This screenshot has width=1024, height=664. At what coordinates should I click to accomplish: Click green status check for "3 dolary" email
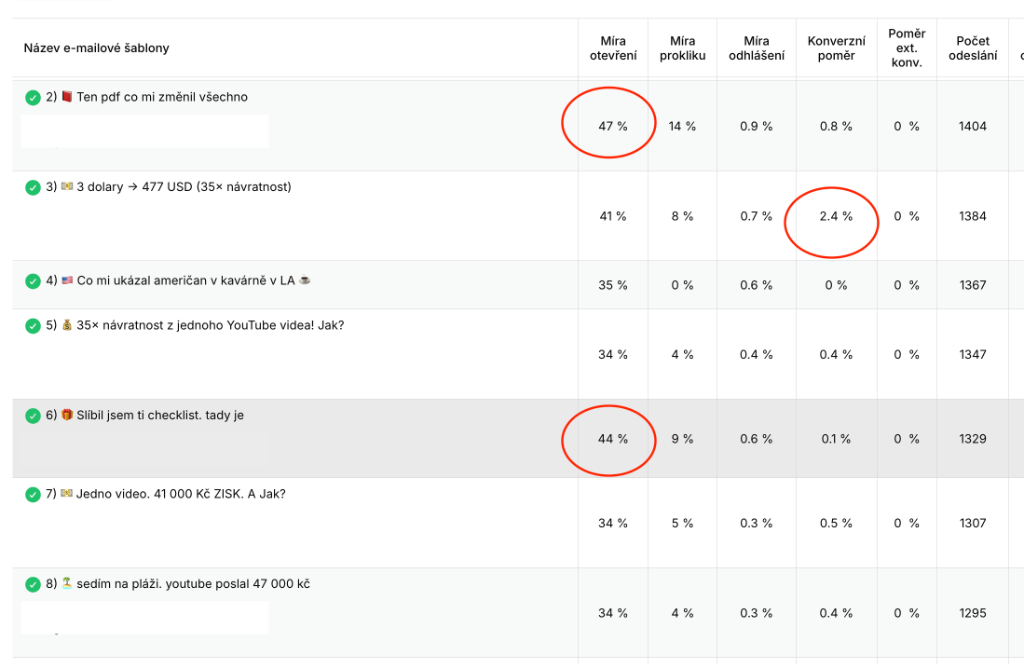pos(33,186)
